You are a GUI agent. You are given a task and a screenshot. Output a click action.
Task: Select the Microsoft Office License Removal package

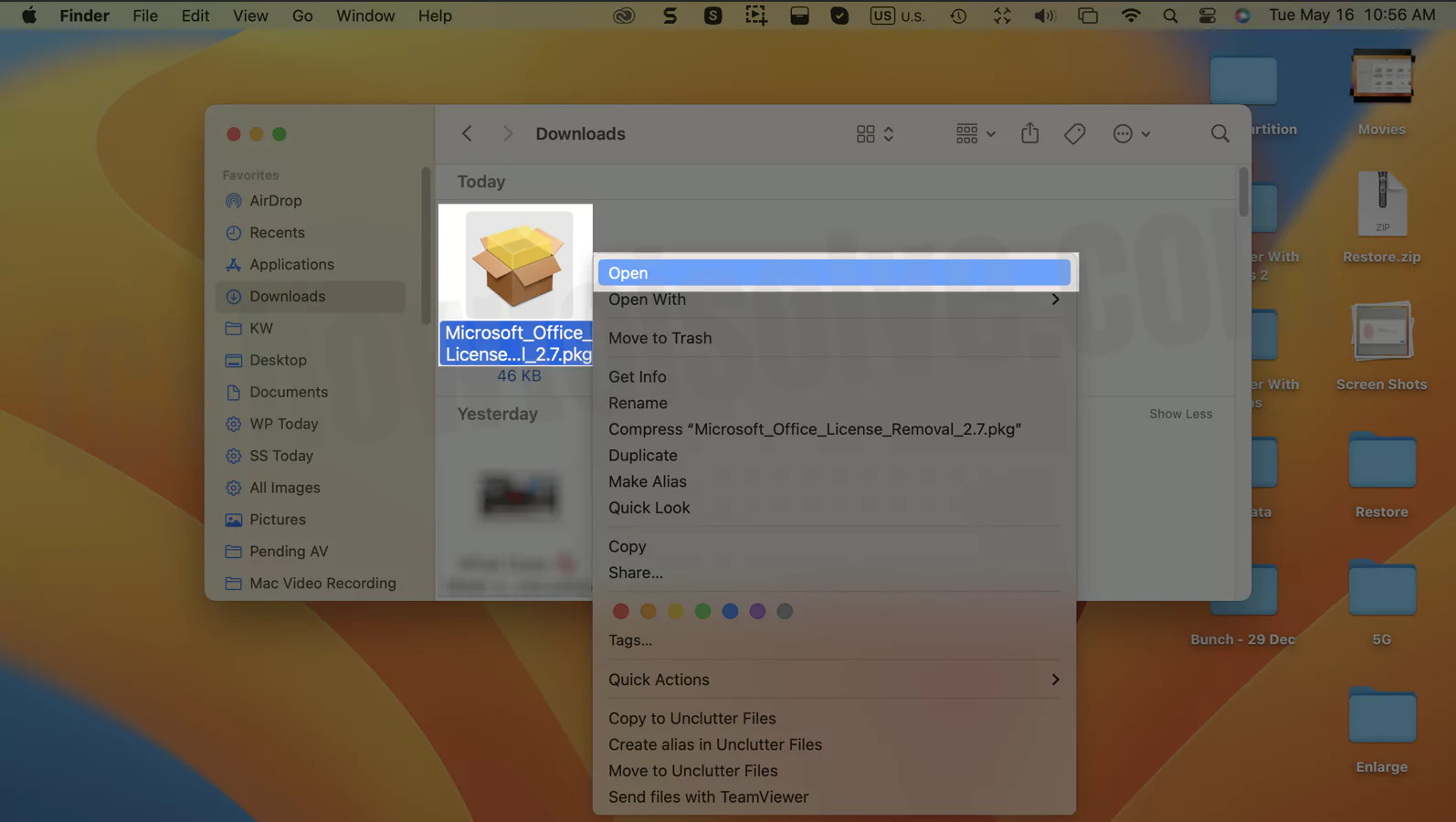coord(519,266)
